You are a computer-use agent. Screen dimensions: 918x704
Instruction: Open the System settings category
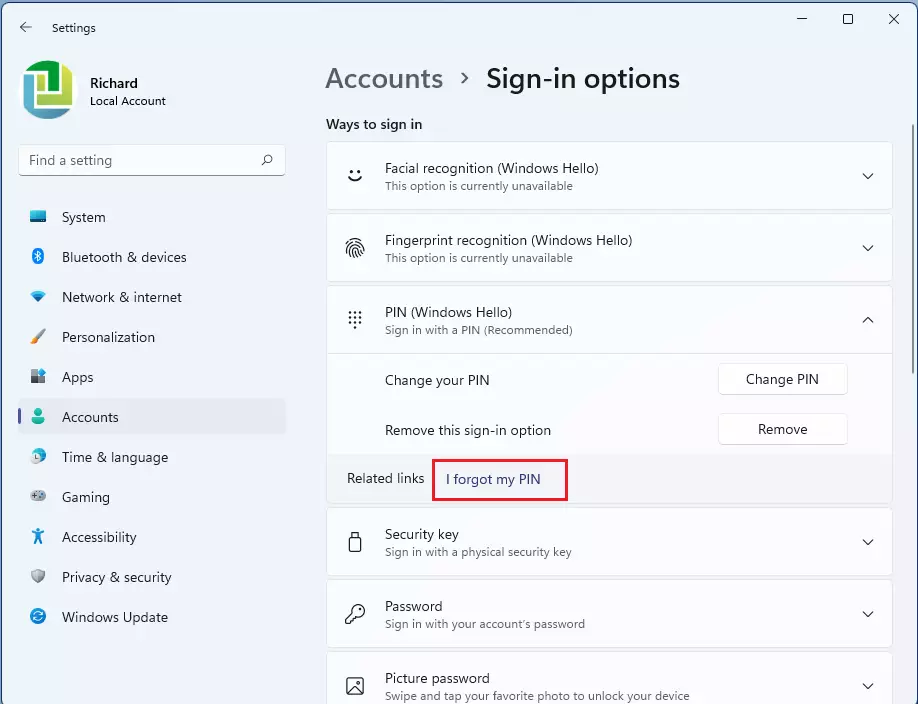coord(83,217)
